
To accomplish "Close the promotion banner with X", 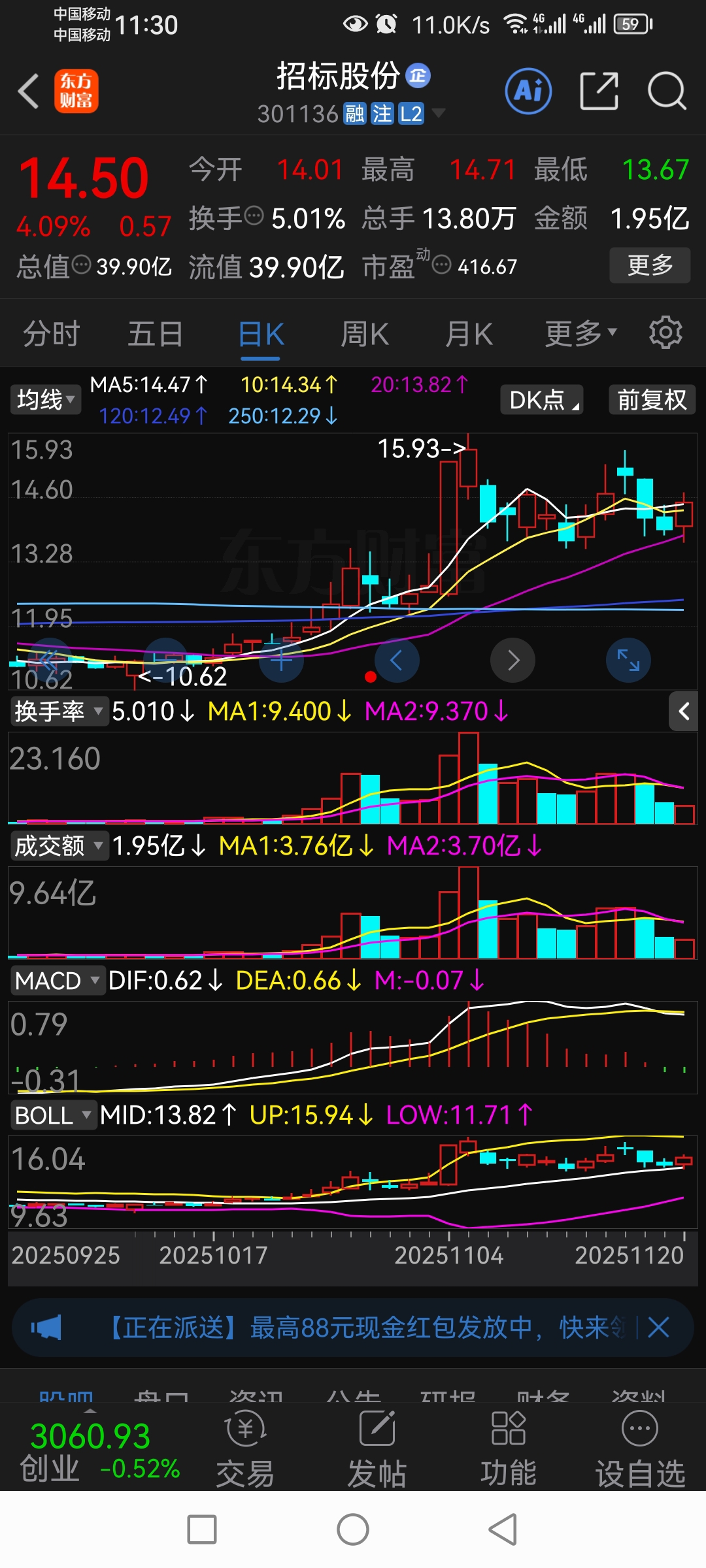I will point(658,1328).
